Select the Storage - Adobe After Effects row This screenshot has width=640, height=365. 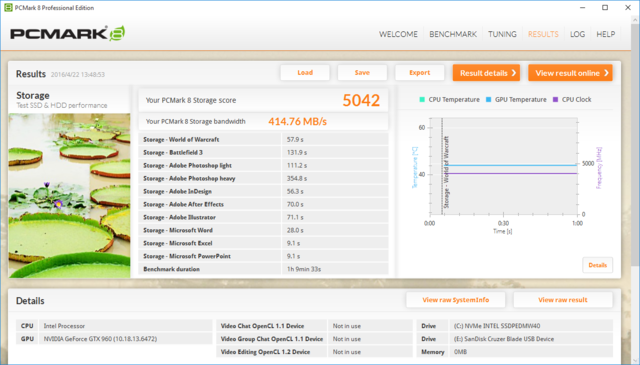[x=263, y=205]
